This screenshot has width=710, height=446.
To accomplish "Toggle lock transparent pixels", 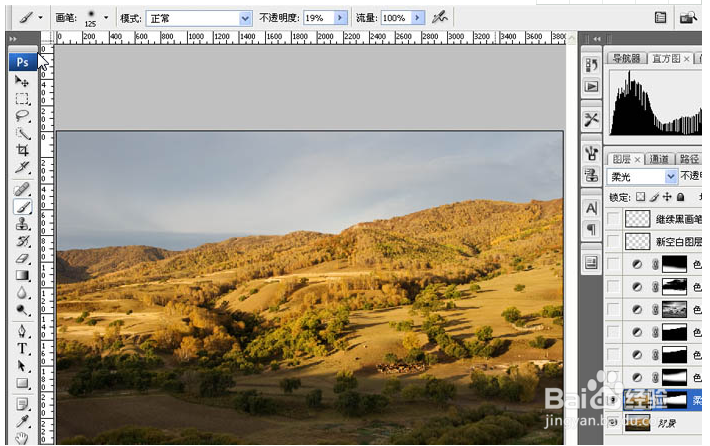I will click(640, 197).
